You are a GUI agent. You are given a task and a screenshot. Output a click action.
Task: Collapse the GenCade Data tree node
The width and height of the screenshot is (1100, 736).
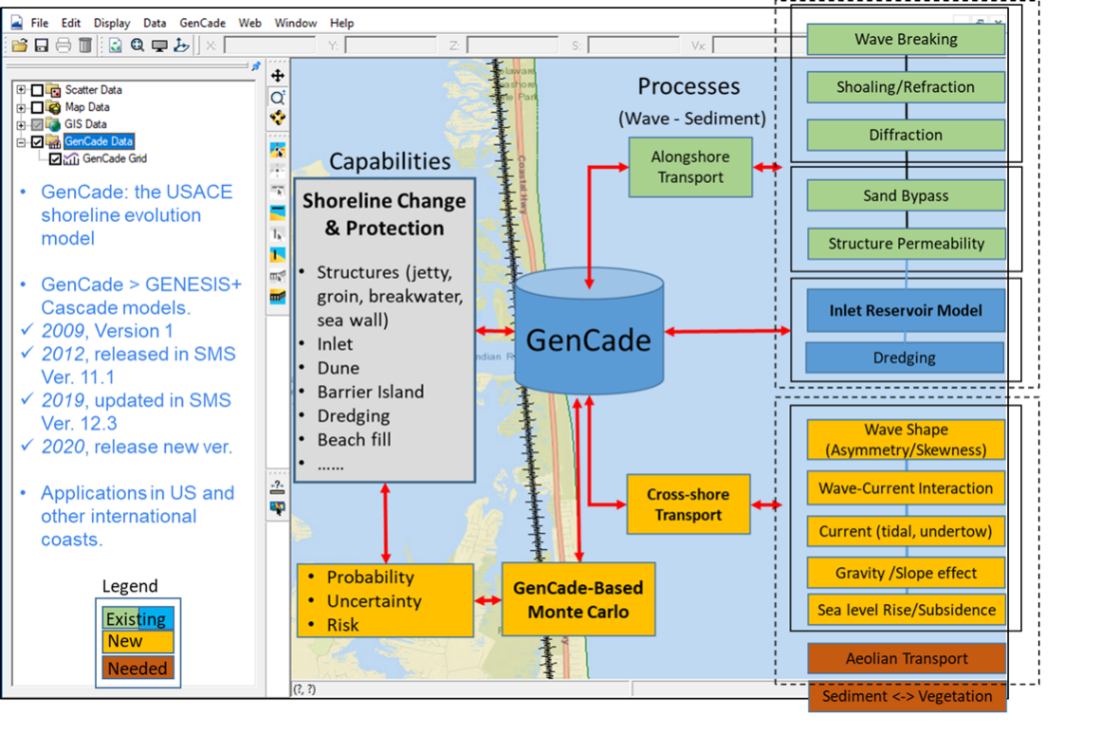pyautogui.click(x=21, y=142)
